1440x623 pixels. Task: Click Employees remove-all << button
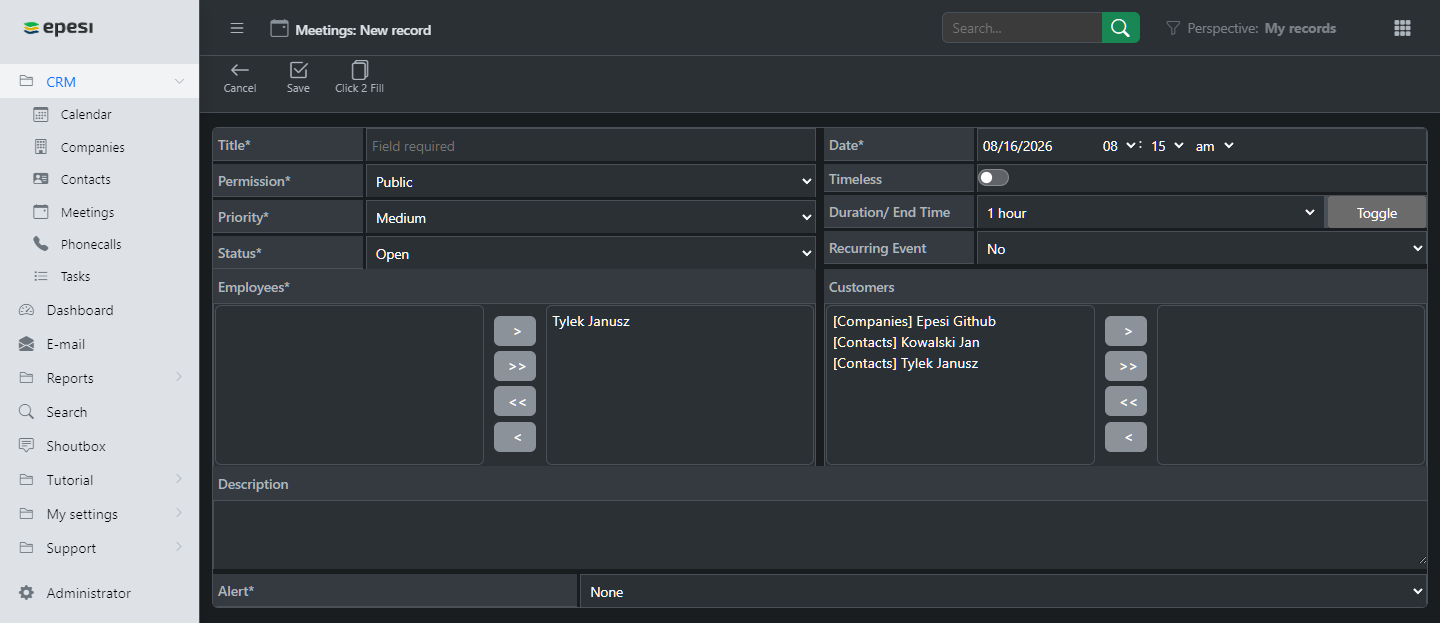pos(515,402)
